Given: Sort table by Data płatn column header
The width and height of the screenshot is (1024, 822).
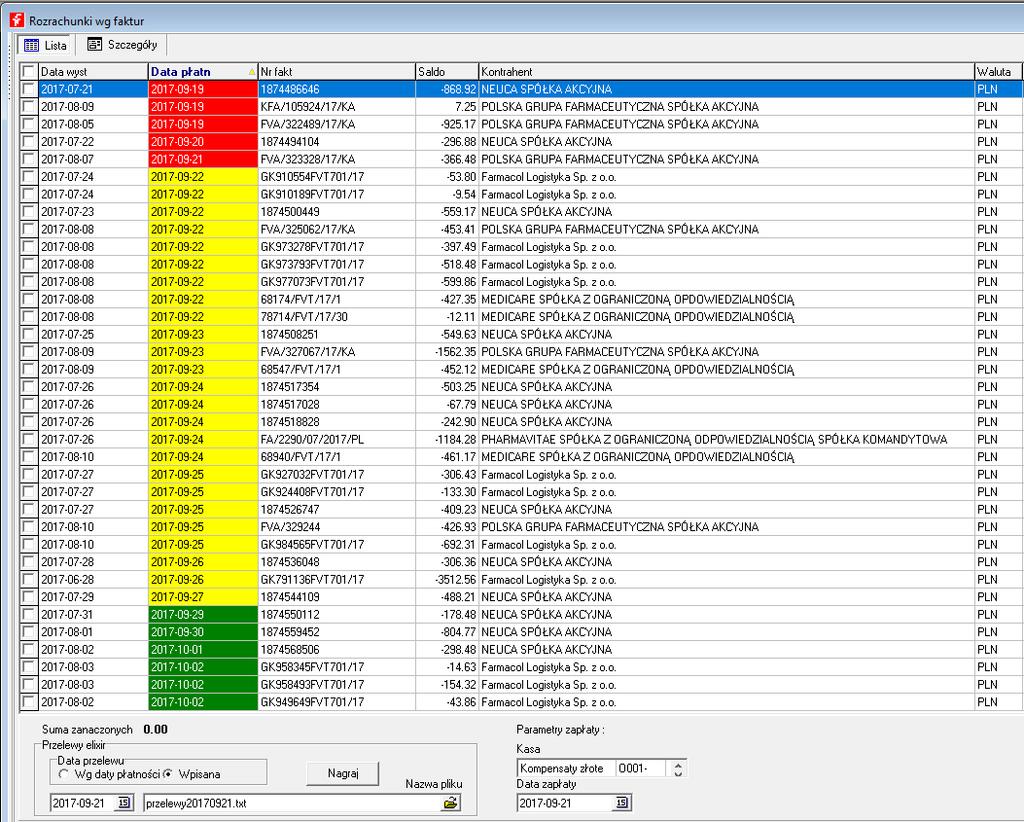Looking at the screenshot, I should pos(203,72).
